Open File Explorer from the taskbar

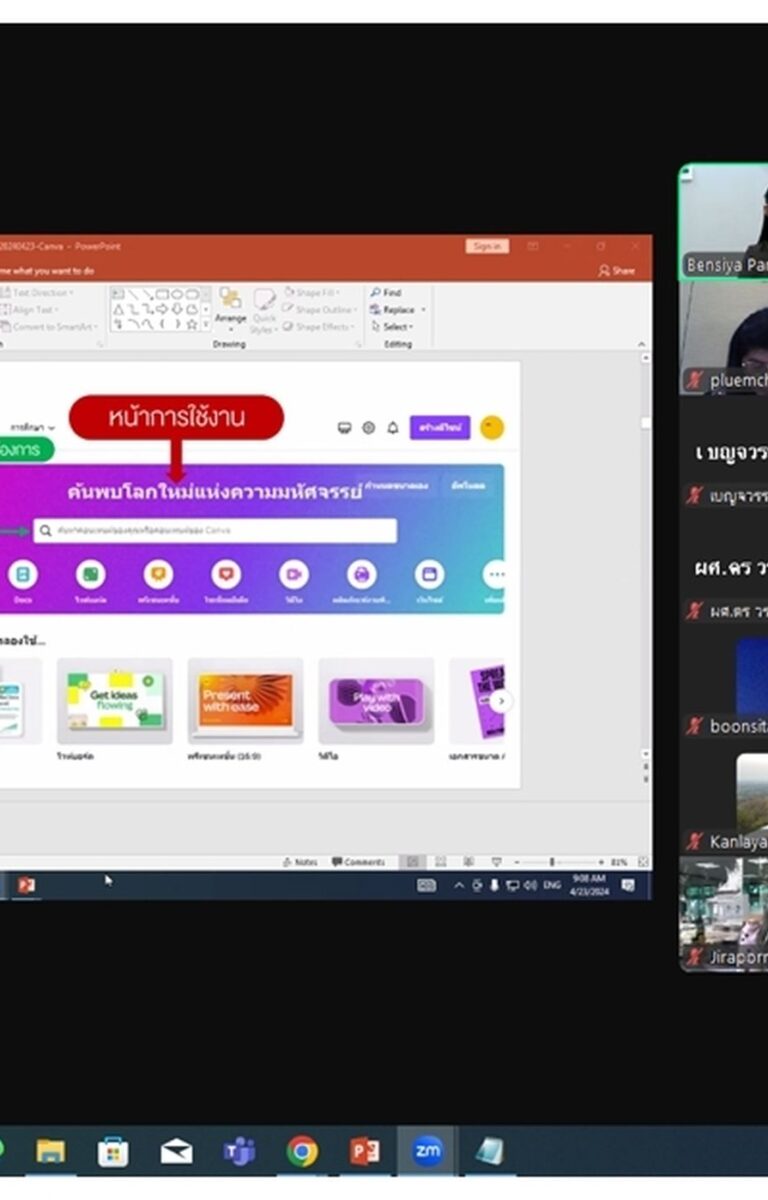pyautogui.click(x=50, y=1152)
